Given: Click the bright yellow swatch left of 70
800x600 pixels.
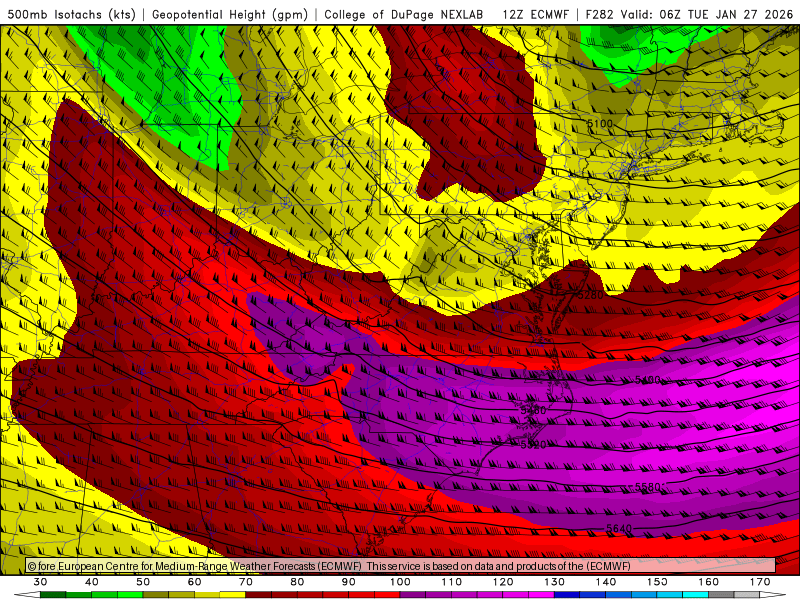Looking at the screenshot, I should tap(233, 595).
